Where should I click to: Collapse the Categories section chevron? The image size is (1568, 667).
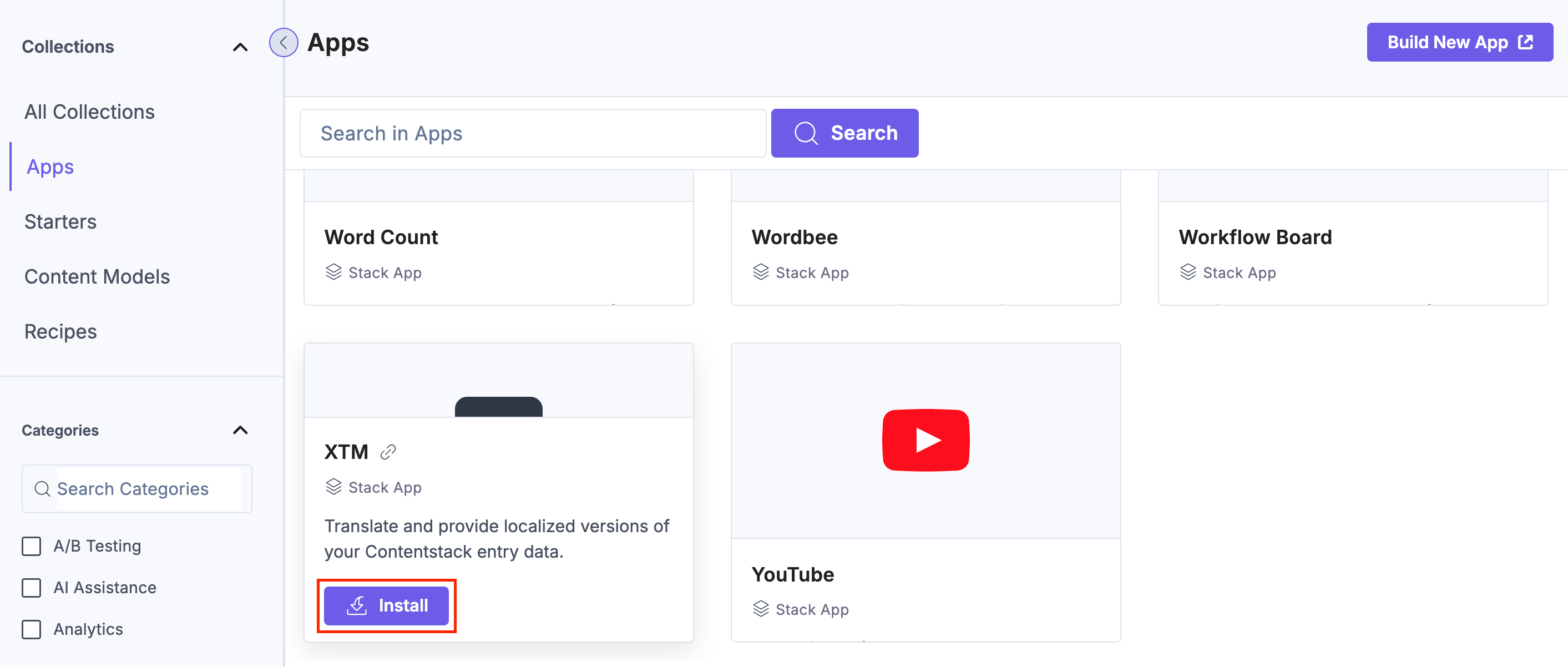[x=240, y=430]
